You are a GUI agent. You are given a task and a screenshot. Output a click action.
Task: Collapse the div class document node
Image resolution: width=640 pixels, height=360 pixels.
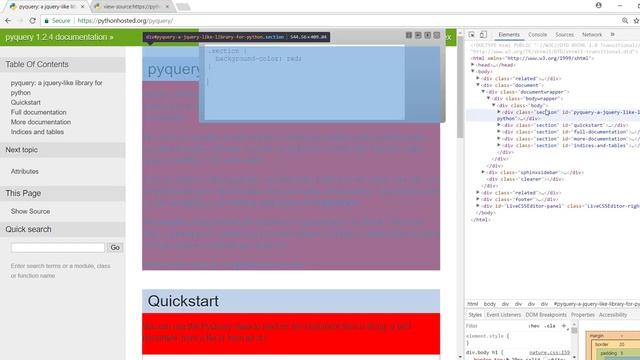(x=478, y=85)
